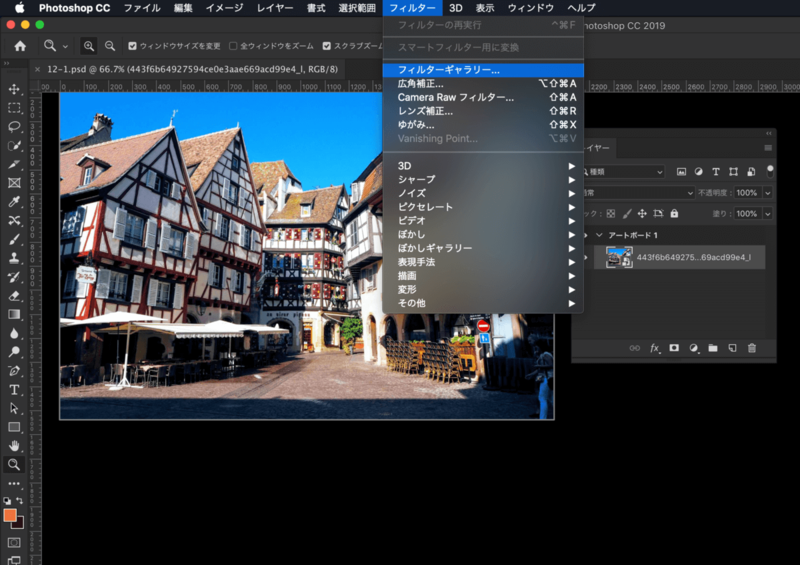Screen dimensions: 800x565
Task: Expand the シャープ submenu
Action: point(483,180)
